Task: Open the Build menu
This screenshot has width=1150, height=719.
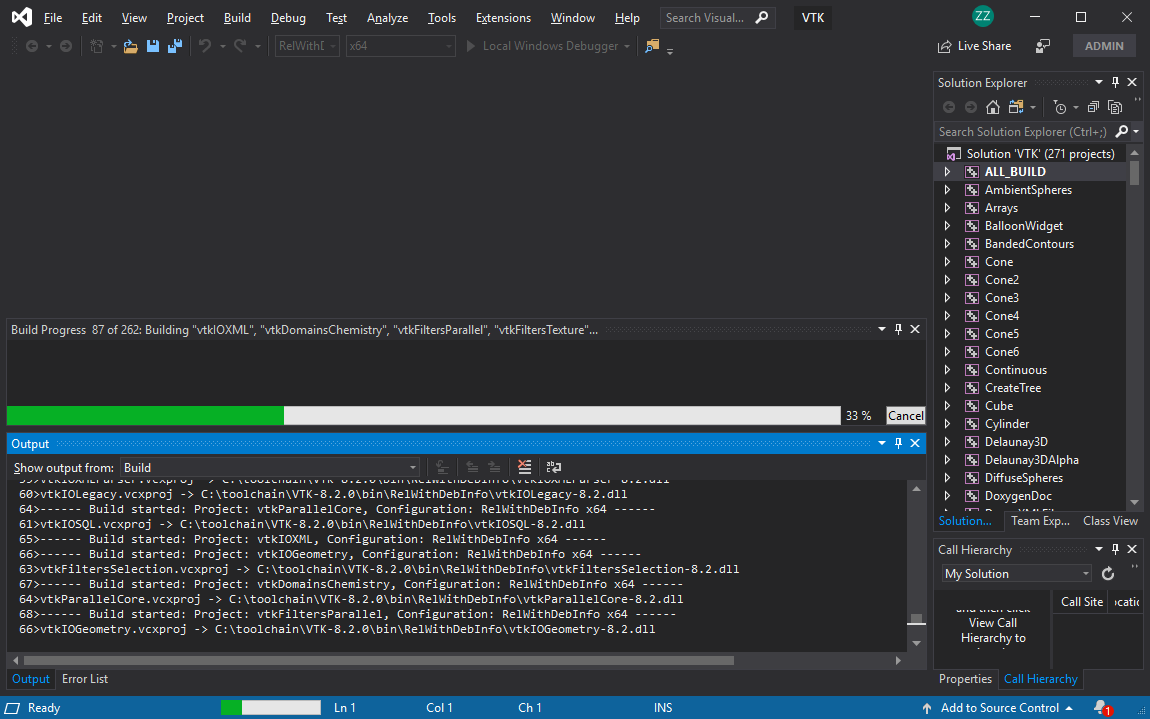Action: [237, 18]
